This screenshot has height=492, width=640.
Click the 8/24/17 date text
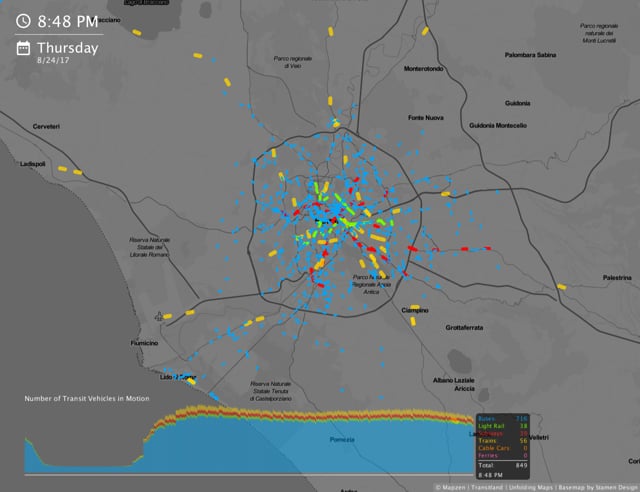(53, 60)
